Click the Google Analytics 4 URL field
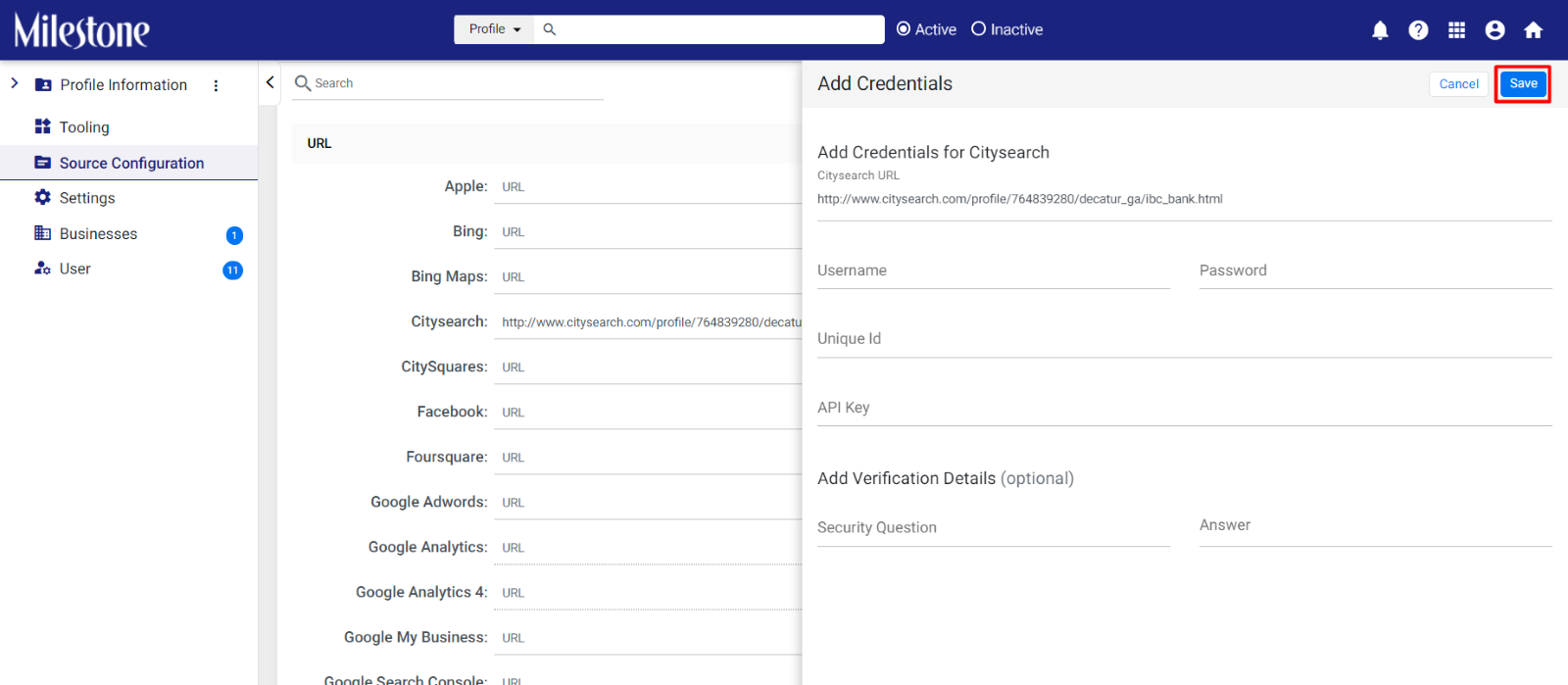 (x=648, y=593)
